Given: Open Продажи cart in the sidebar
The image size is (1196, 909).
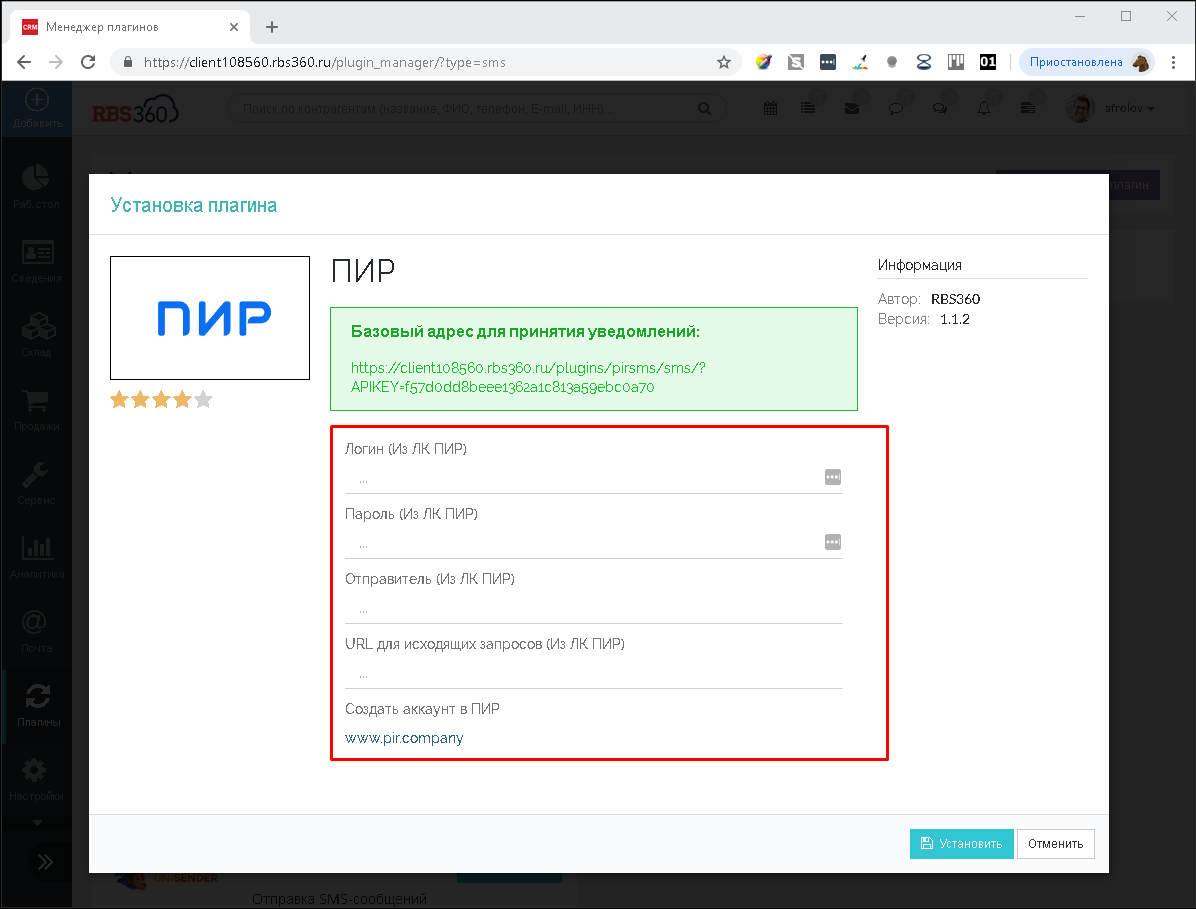Looking at the screenshot, I should pos(36,409).
